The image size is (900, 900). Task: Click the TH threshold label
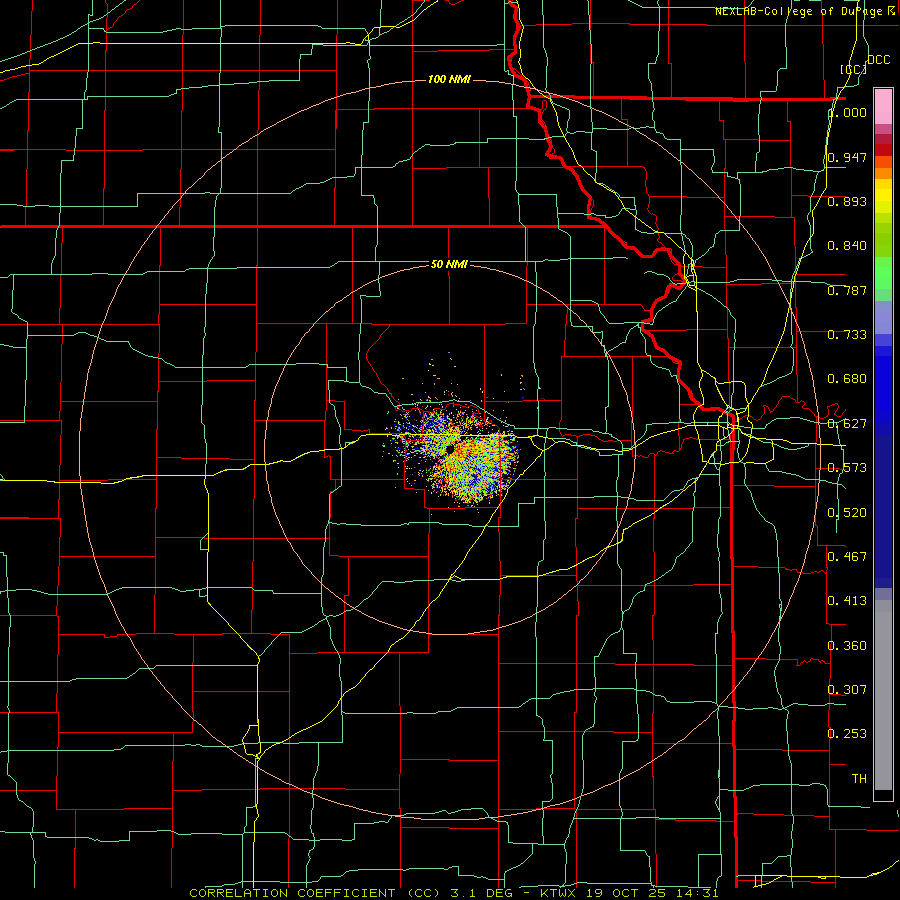(859, 779)
